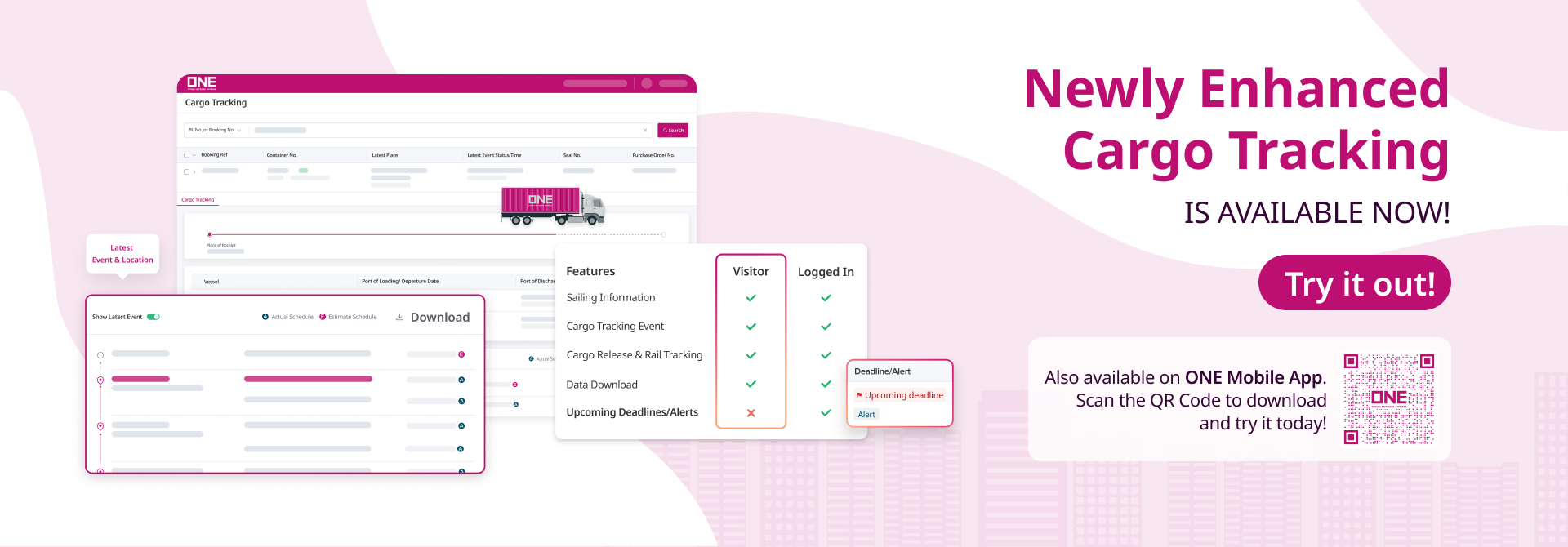Click the ONE logo in the magenta header bar
This screenshot has width=1568, height=547.
(201, 82)
